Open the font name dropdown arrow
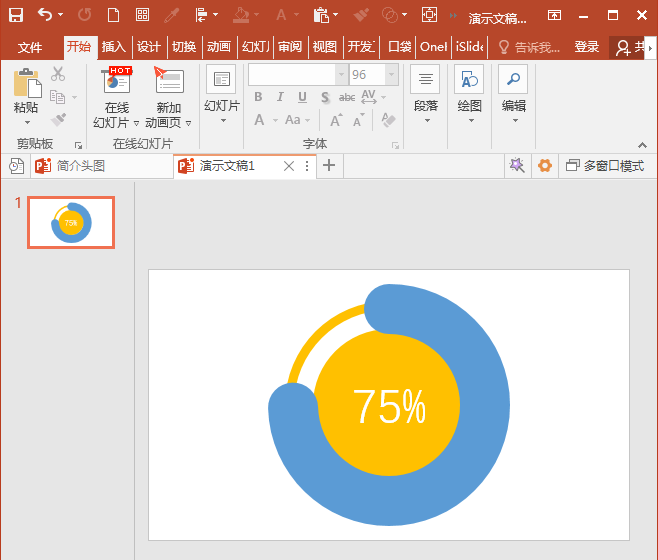This screenshot has height=560, width=658. click(x=342, y=75)
